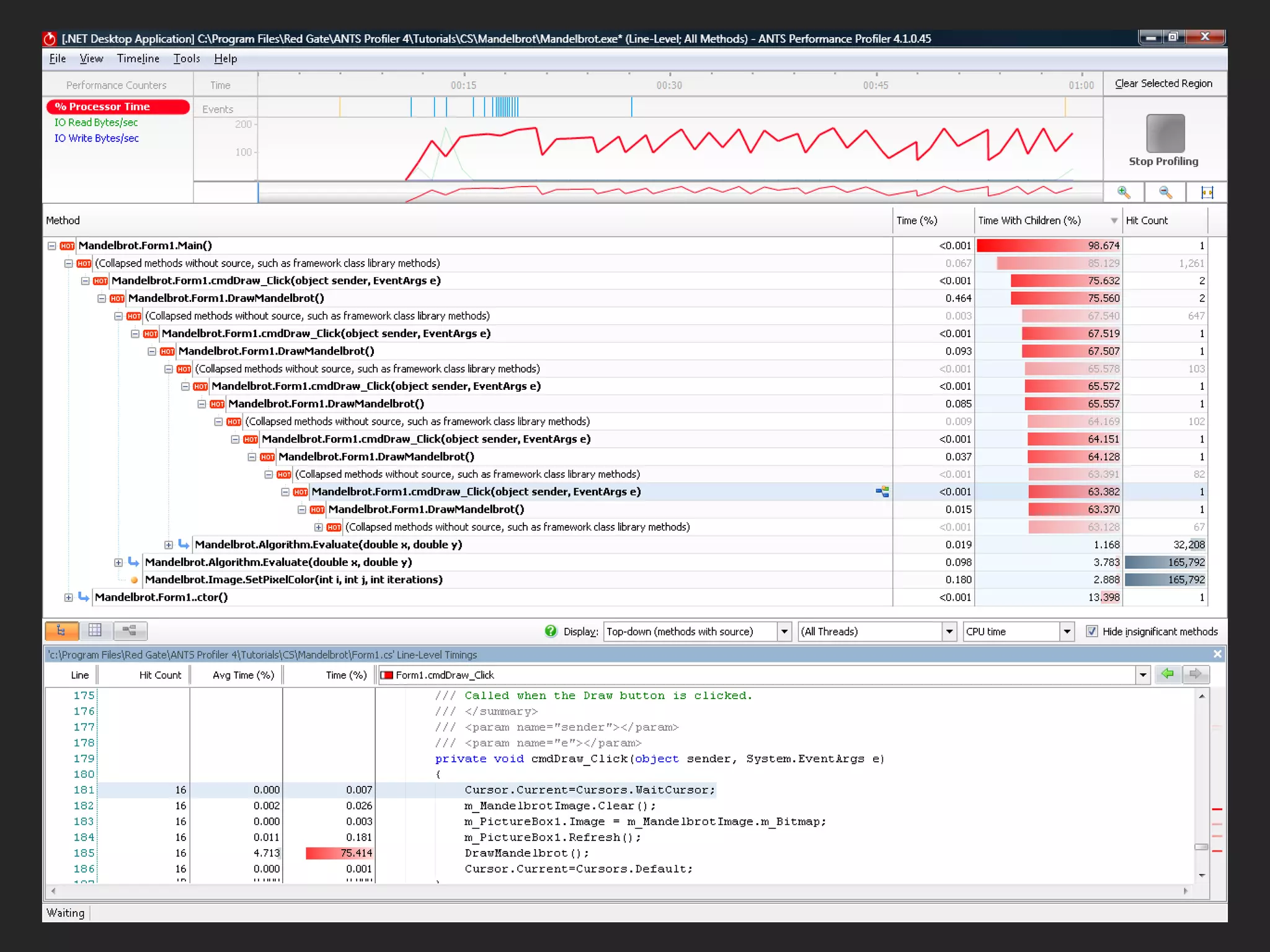Click the timeline zoom out magnifier icon
Viewport: 1270px width, 952px height.
tap(1165, 192)
